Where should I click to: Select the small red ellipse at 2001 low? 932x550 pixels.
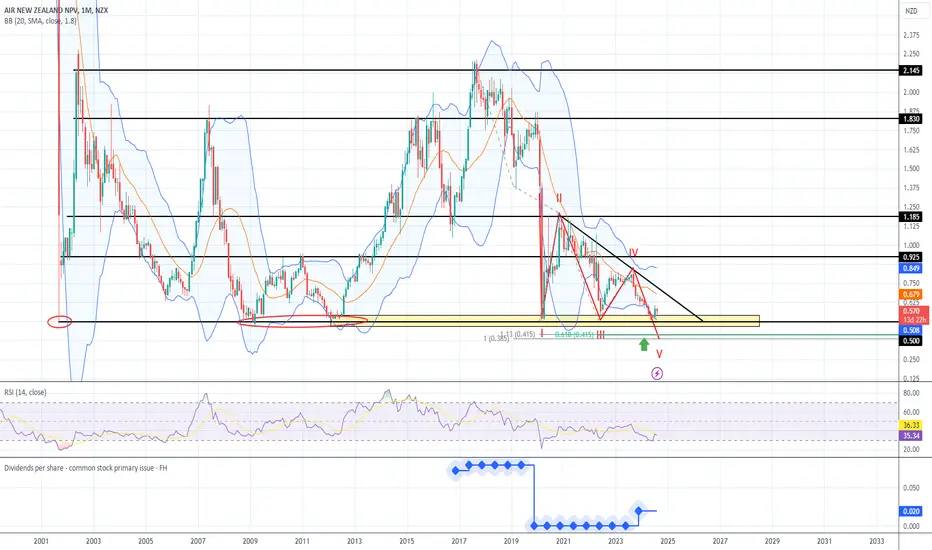[60, 322]
